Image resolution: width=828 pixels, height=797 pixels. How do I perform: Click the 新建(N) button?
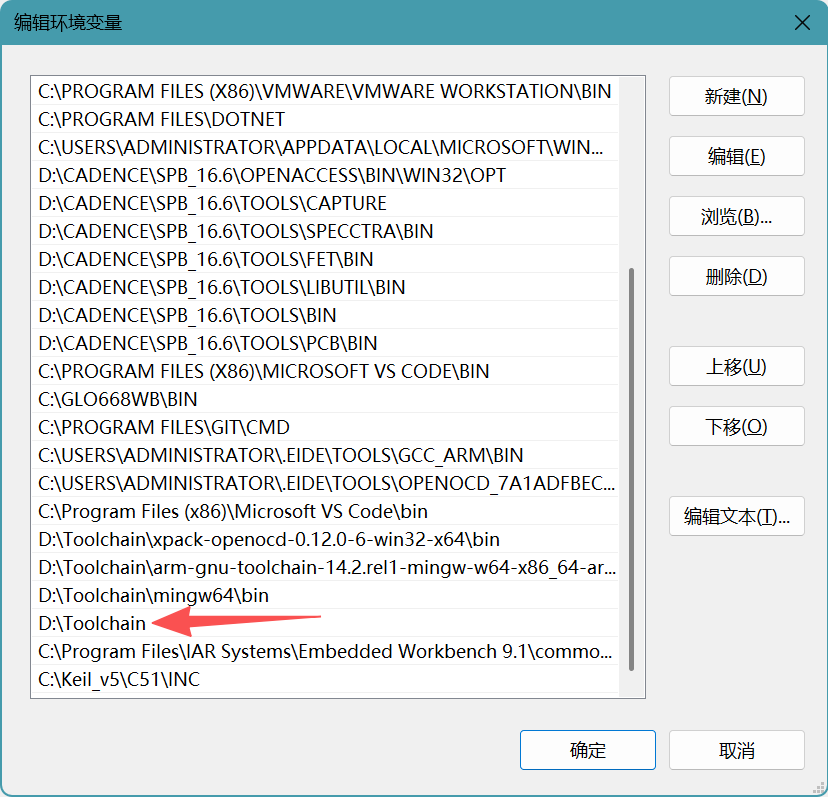(x=737, y=96)
